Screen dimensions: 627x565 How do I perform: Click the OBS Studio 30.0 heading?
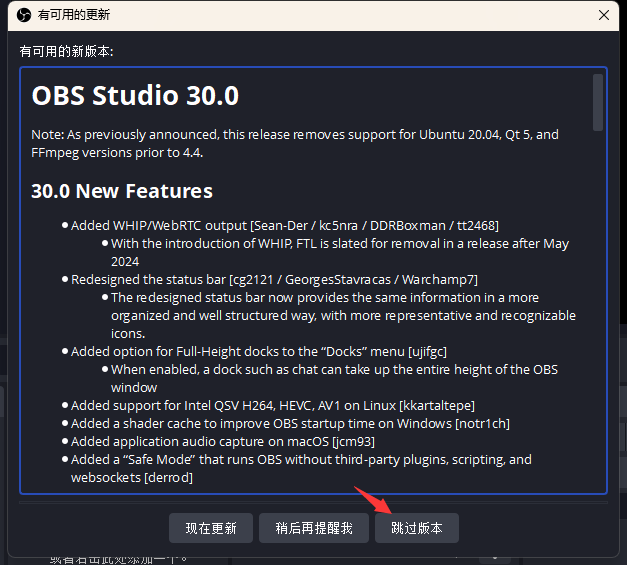pyautogui.click(x=135, y=96)
